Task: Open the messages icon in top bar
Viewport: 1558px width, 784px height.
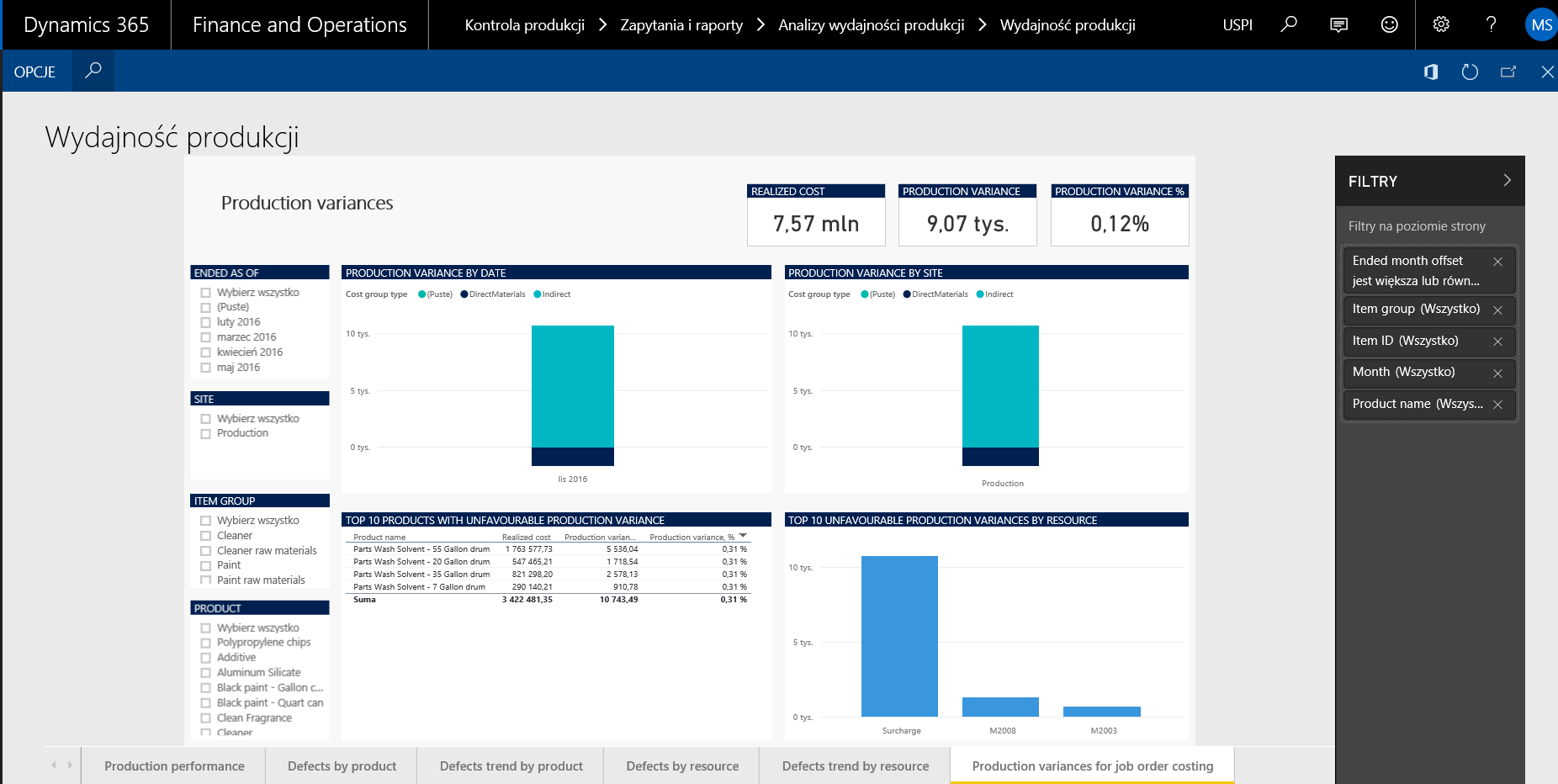Action: click(1338, 24)
